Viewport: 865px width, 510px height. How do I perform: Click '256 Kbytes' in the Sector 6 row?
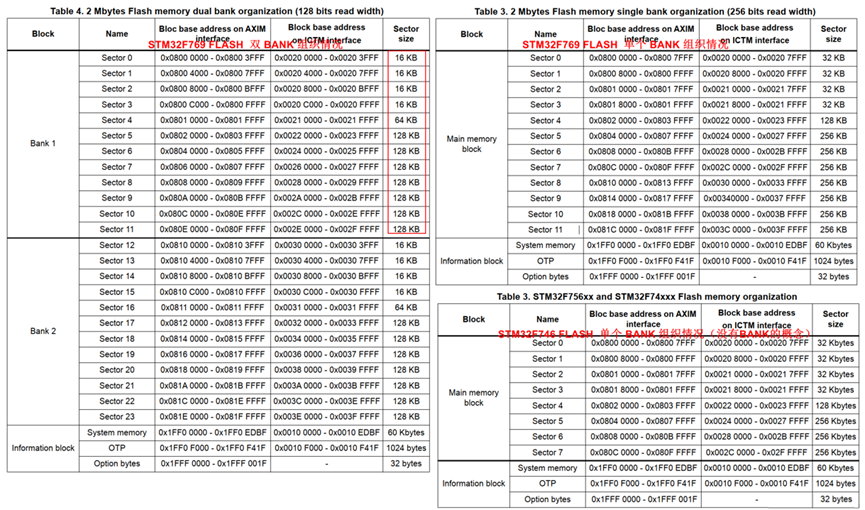pos(835,437)
